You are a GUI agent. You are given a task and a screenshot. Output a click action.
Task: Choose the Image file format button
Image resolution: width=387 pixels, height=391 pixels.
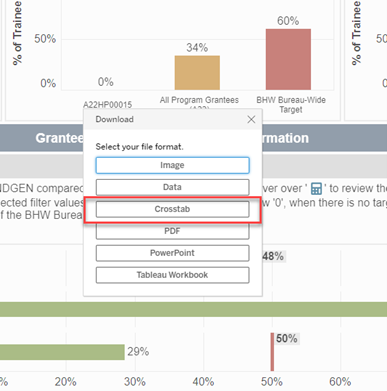172,165
